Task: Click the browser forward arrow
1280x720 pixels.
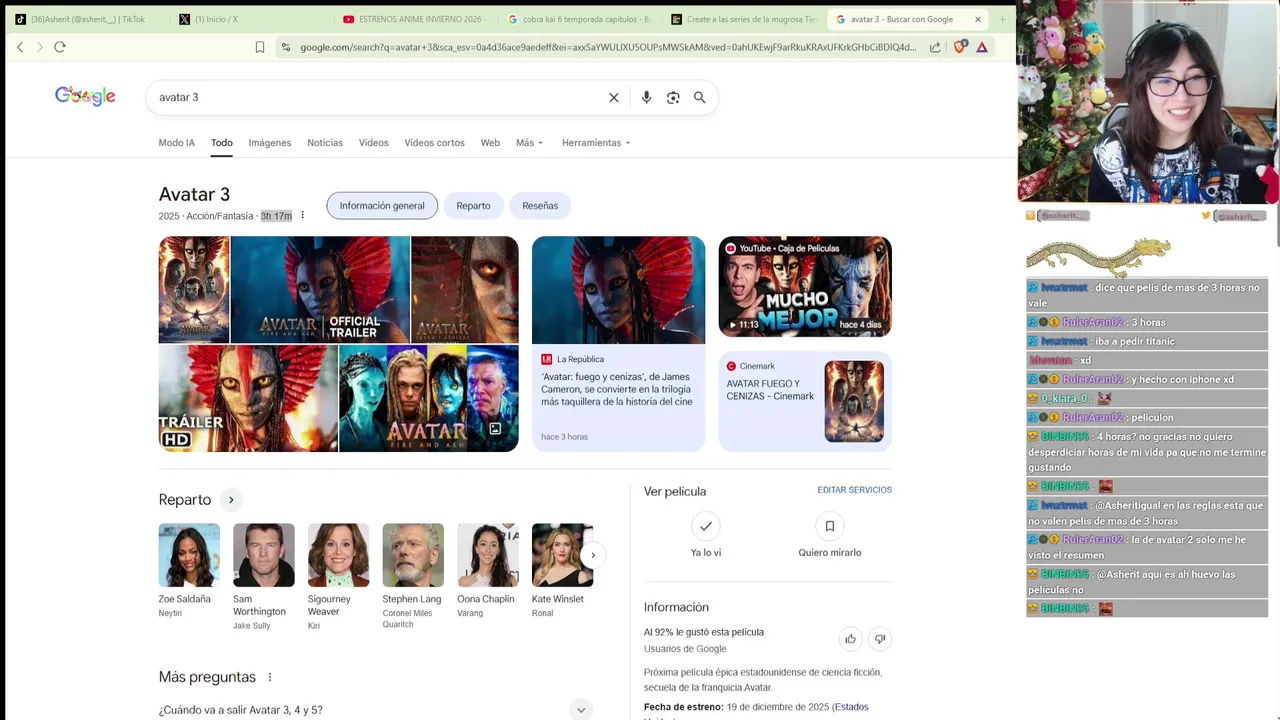Action: (39, 47)
